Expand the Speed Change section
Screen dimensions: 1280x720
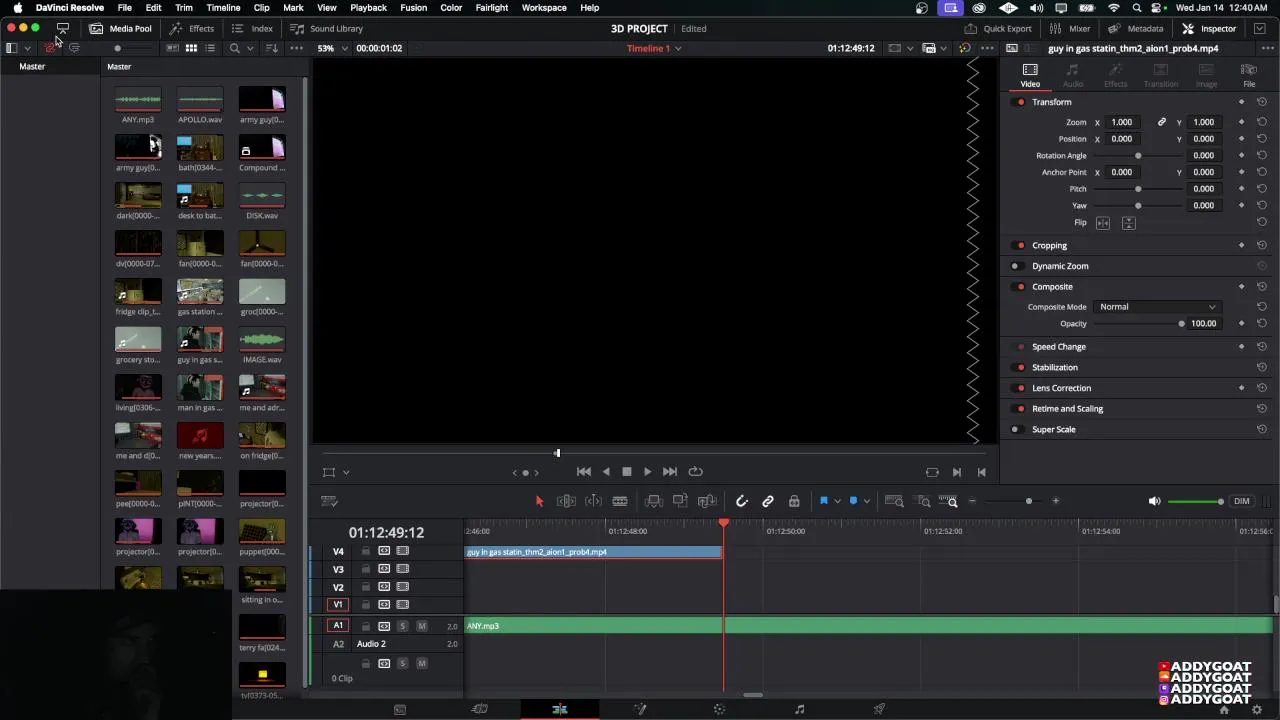1058,347
